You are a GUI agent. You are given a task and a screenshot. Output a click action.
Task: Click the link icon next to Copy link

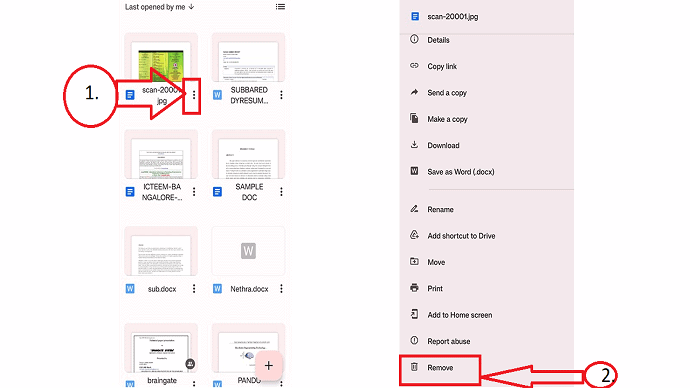pos(414,66)
